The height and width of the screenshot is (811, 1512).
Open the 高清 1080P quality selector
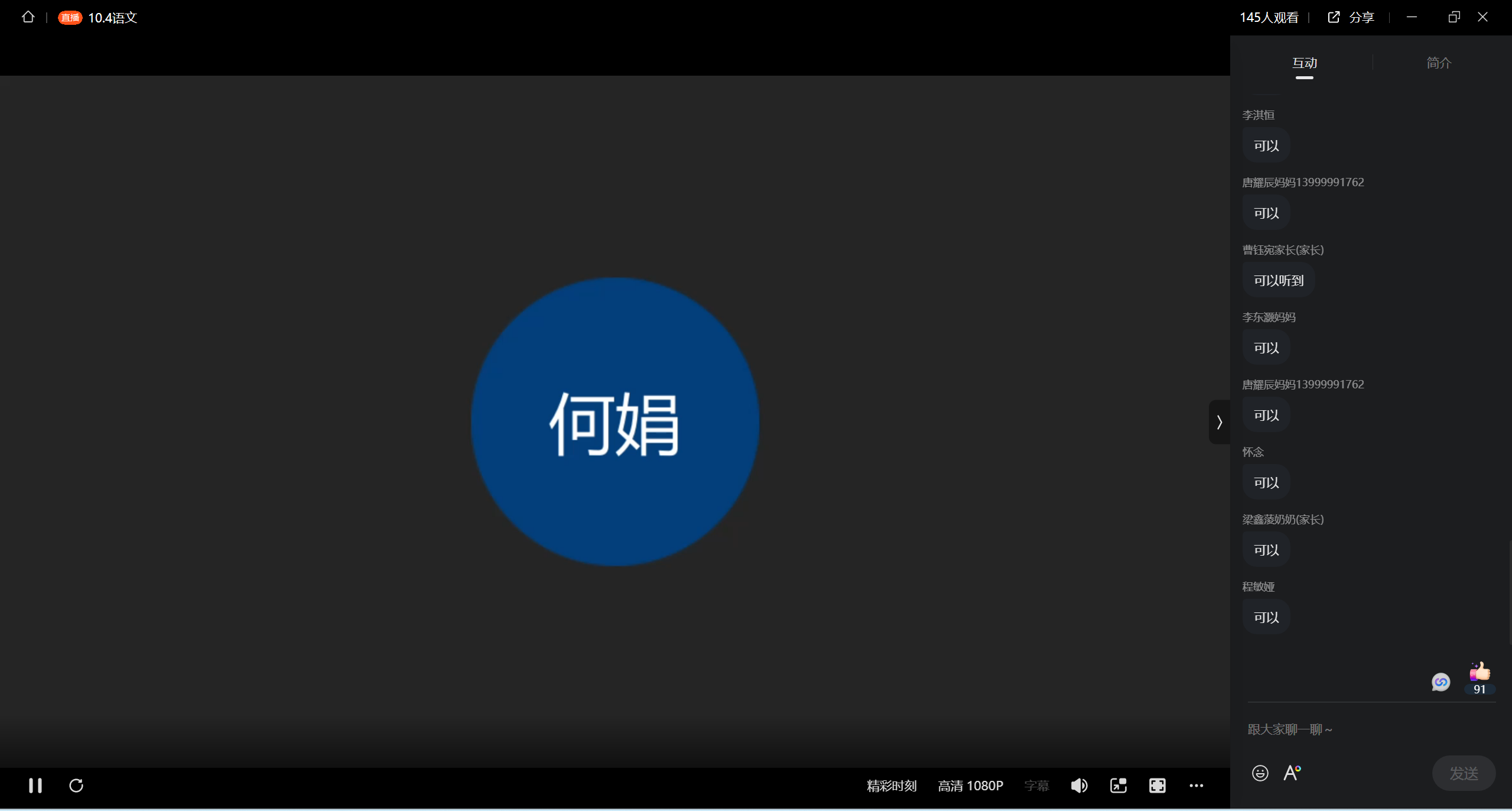970,785
